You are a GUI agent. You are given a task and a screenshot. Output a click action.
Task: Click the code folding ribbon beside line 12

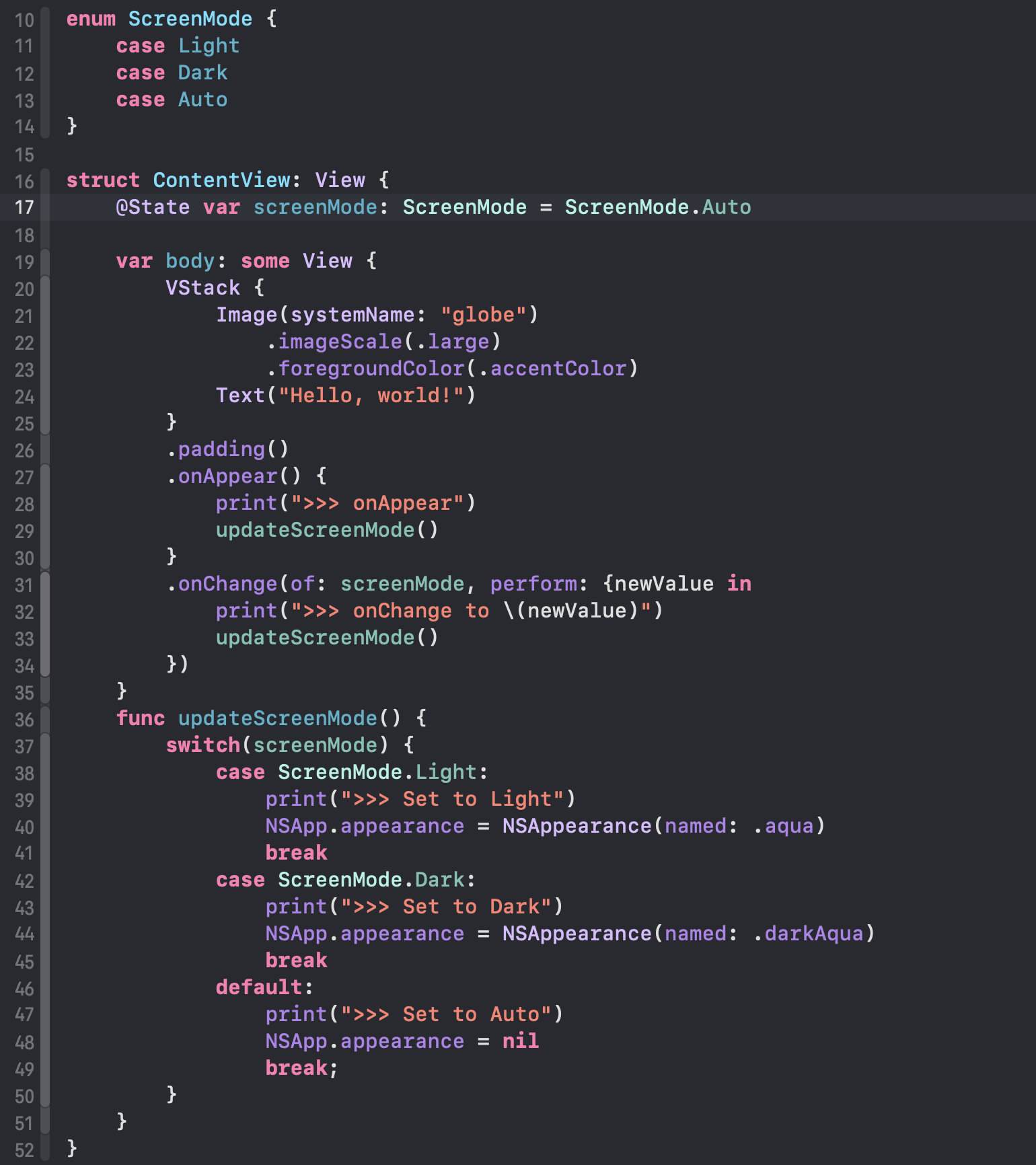pos(45,73)
